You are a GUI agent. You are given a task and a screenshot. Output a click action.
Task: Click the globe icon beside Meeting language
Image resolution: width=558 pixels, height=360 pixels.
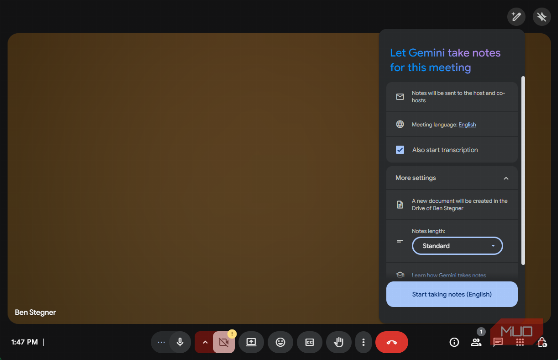pyautogui.click(x=400, y=124)
